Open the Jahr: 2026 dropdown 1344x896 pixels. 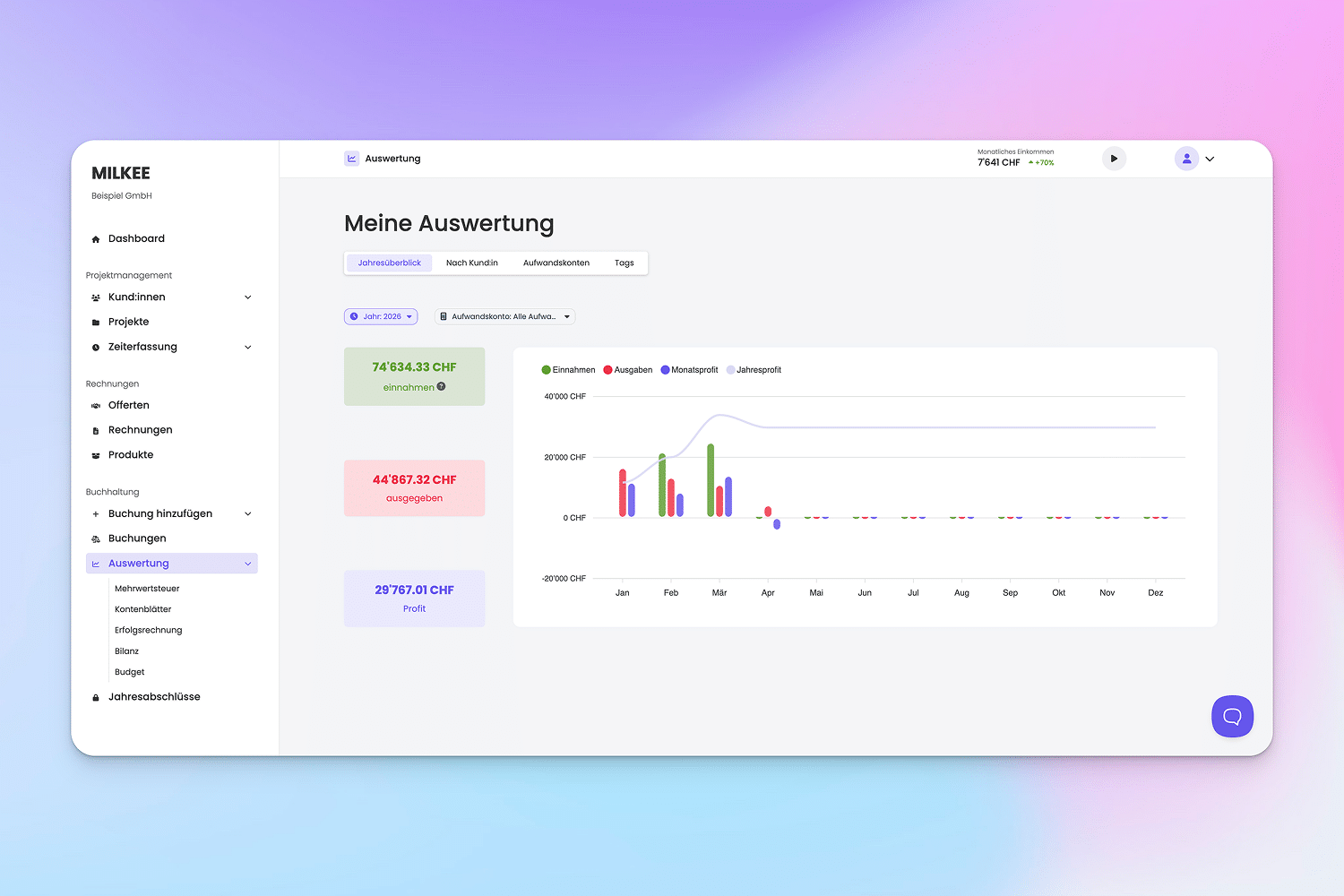(x=381, y=316)
